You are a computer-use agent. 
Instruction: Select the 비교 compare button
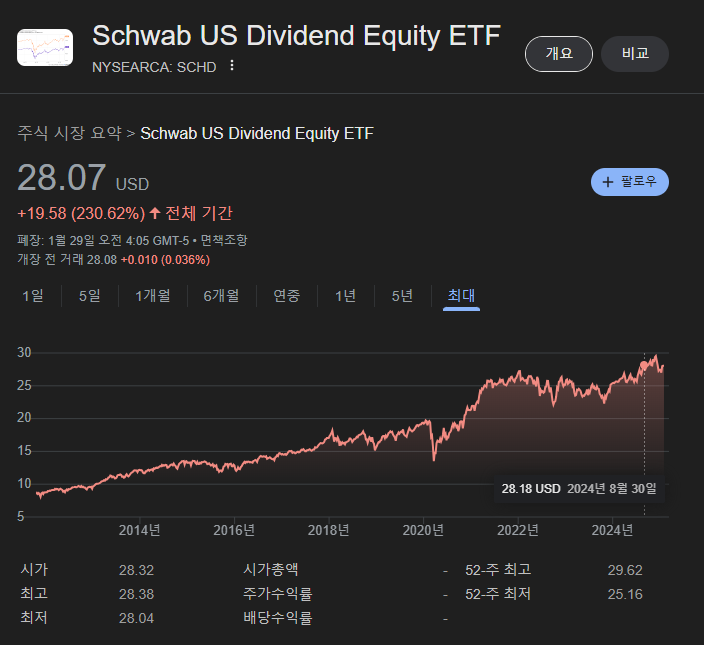[x=635, y=54]
